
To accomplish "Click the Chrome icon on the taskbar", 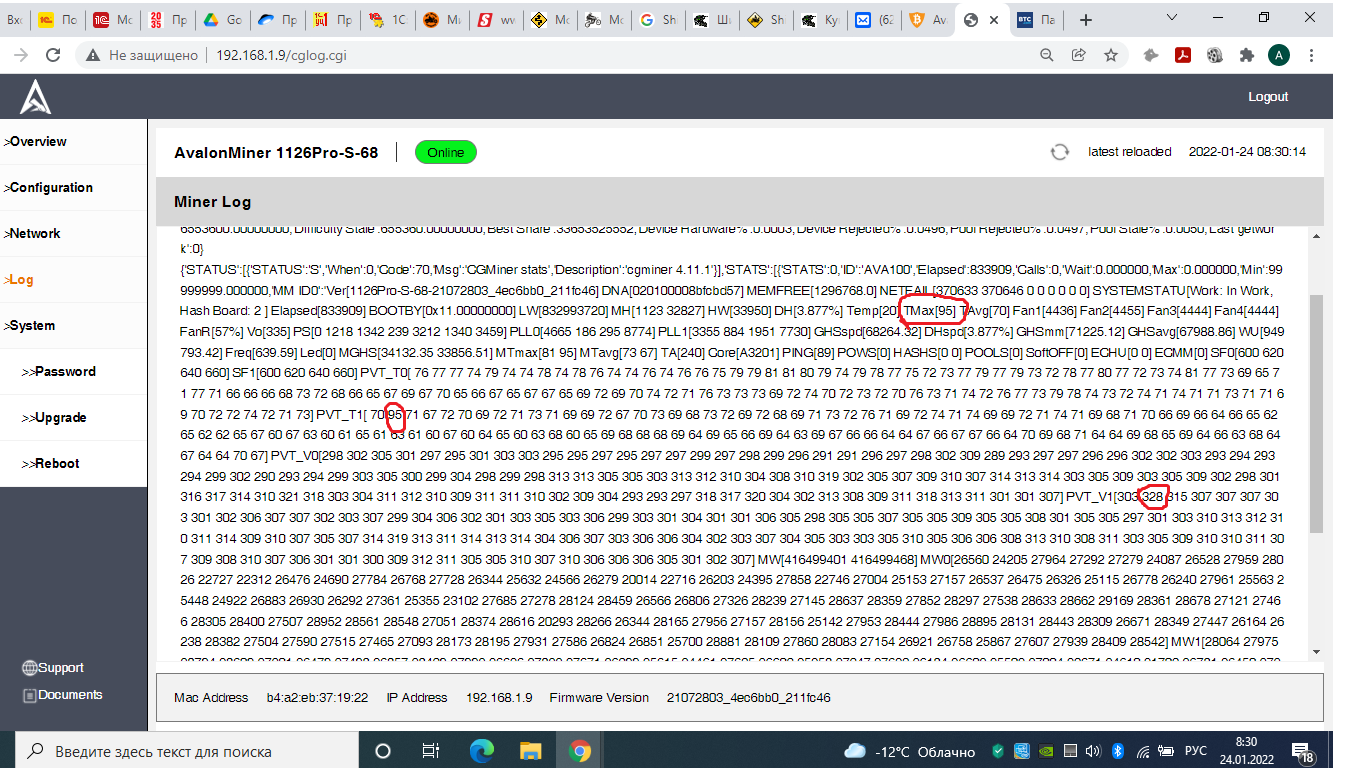I will coord(579,751).
